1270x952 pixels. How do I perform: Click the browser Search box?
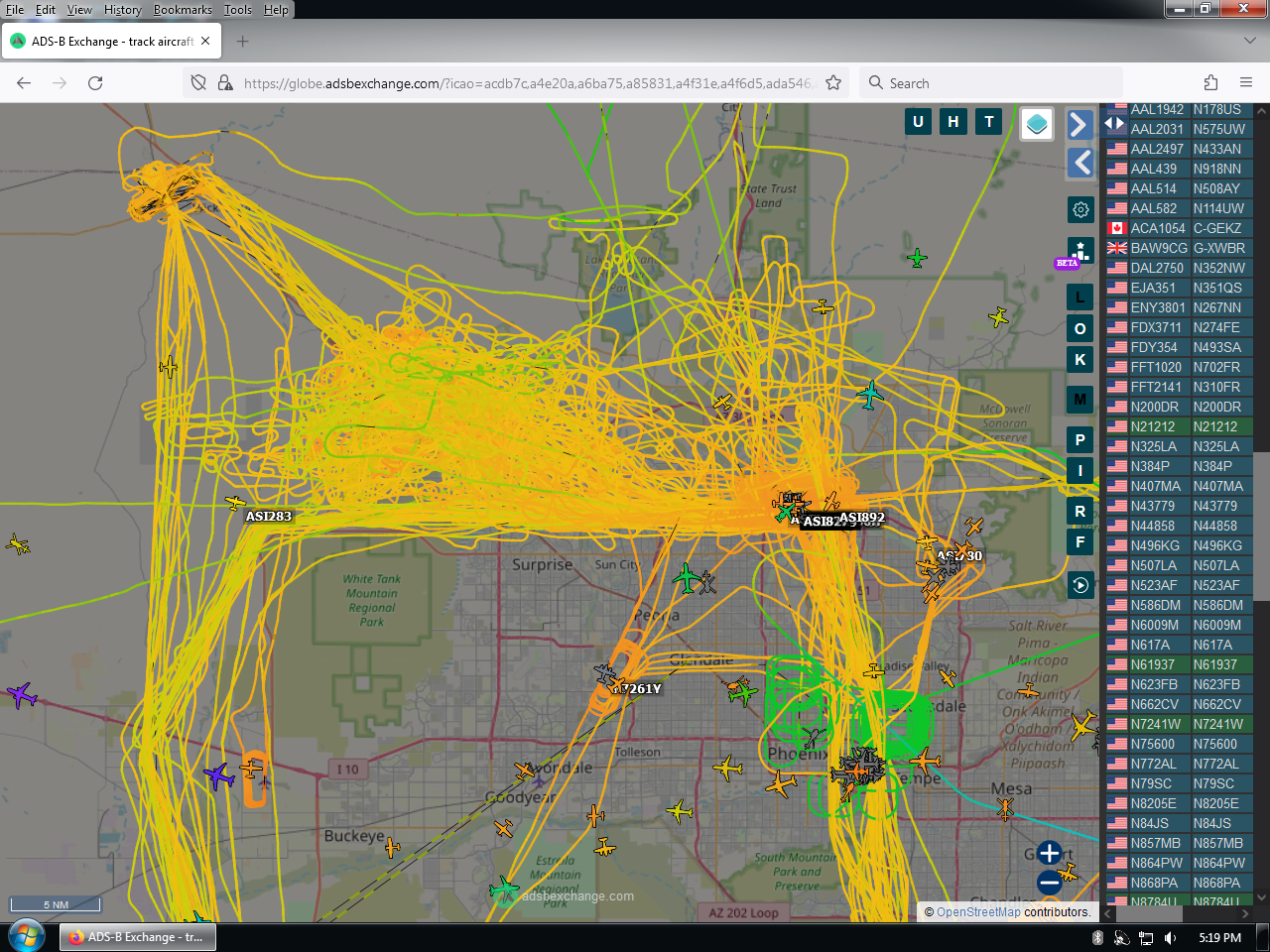point(992,83)
